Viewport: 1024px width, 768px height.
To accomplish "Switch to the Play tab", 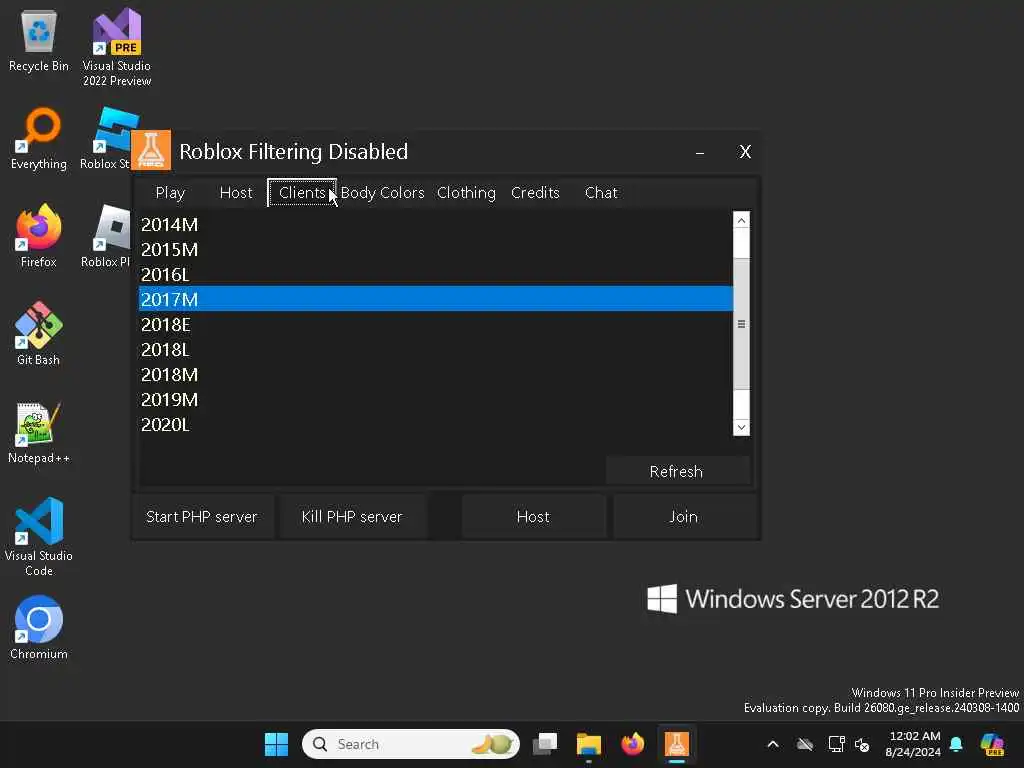I will coord(170,193).
